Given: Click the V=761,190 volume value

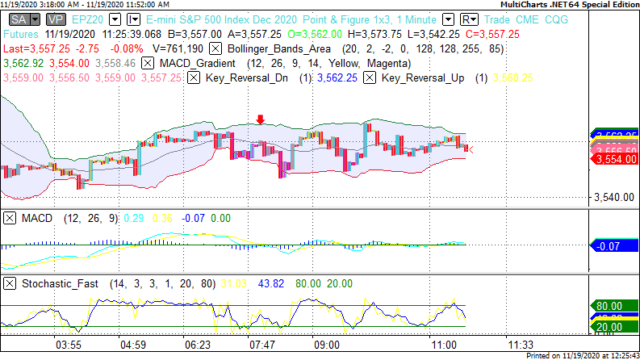Looking at the screenshot, I should point(178,49).
